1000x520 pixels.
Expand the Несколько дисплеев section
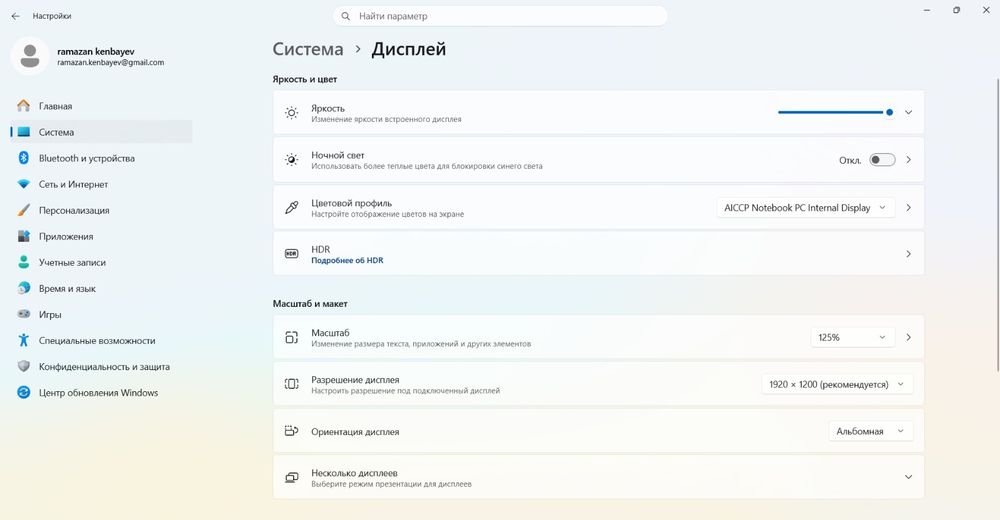pyautogui.click(x=908, y=477)
